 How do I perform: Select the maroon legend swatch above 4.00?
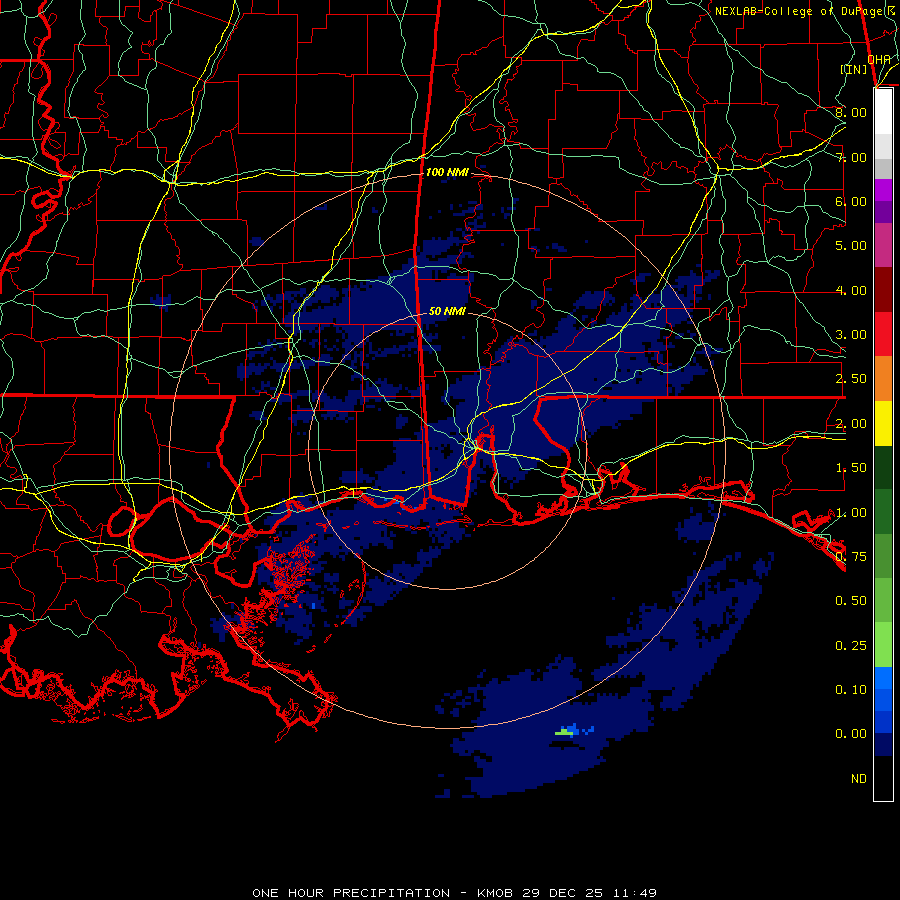[x=883, y=290]
